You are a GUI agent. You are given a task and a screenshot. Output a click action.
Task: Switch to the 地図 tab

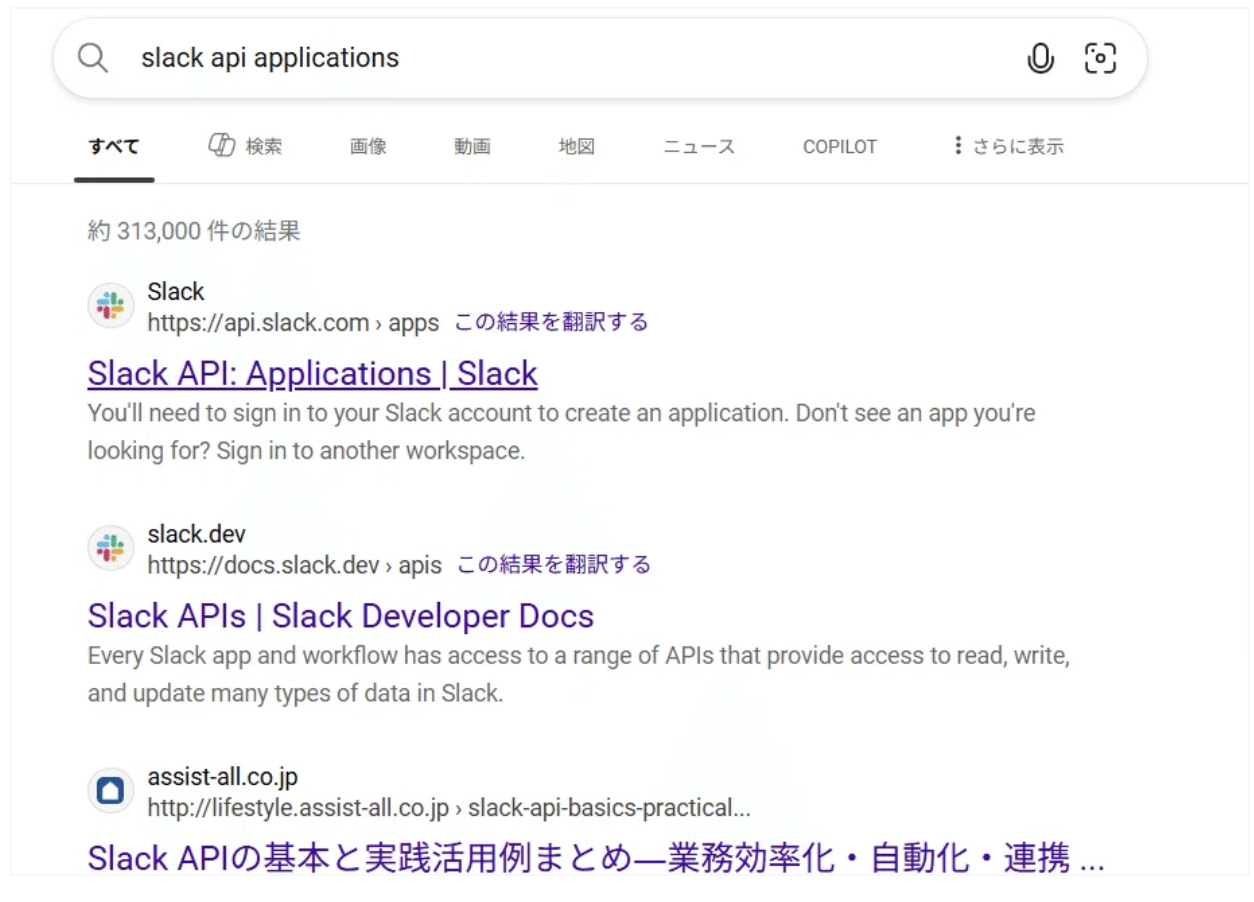tap(577, 147)
